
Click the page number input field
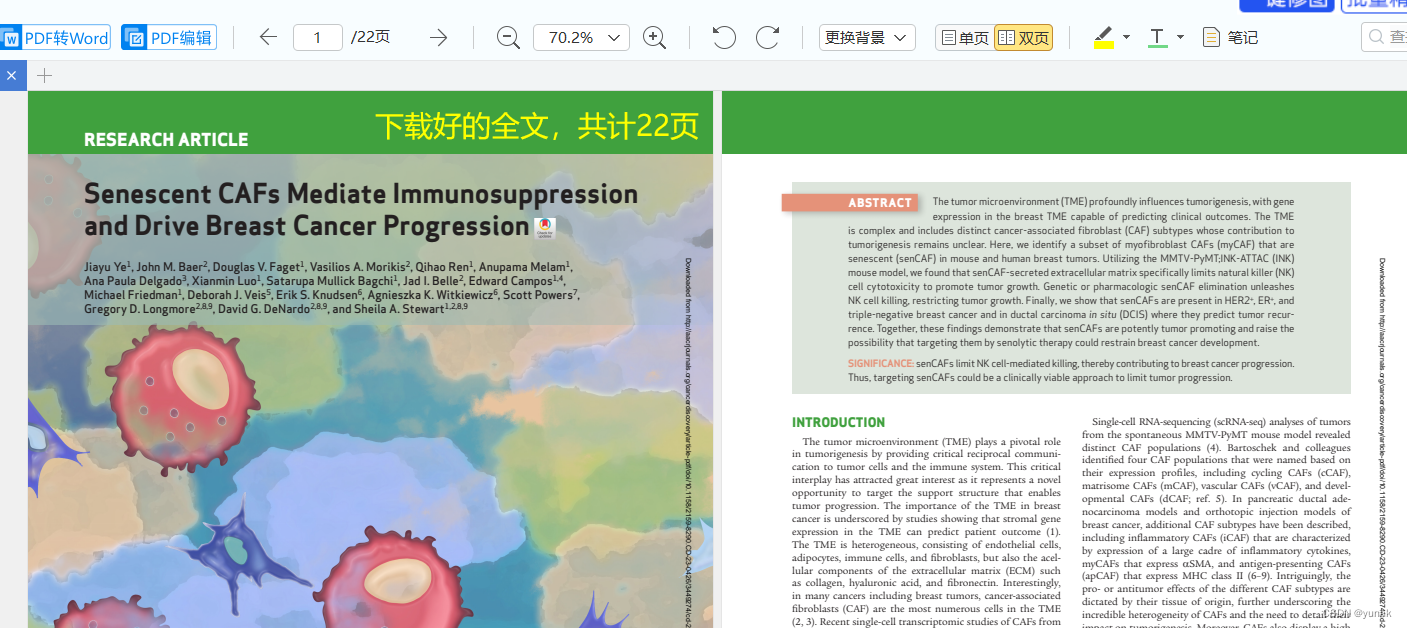click(318, 38)
